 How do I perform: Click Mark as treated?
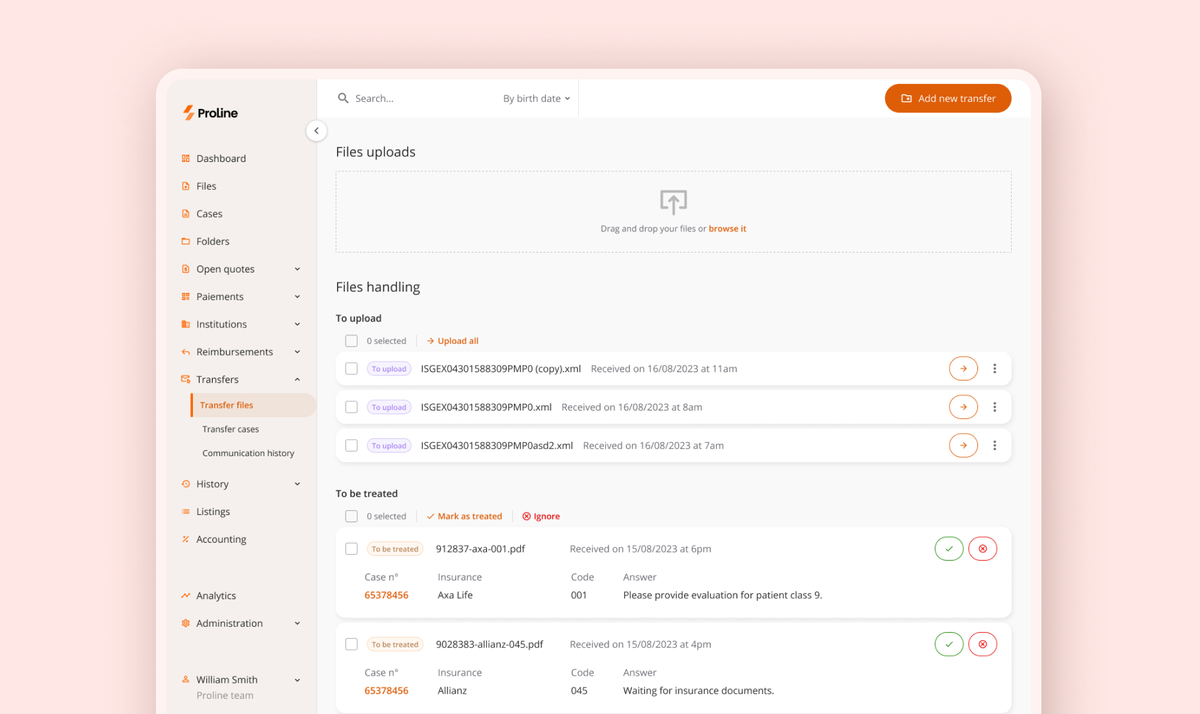[x=464, y=516]
